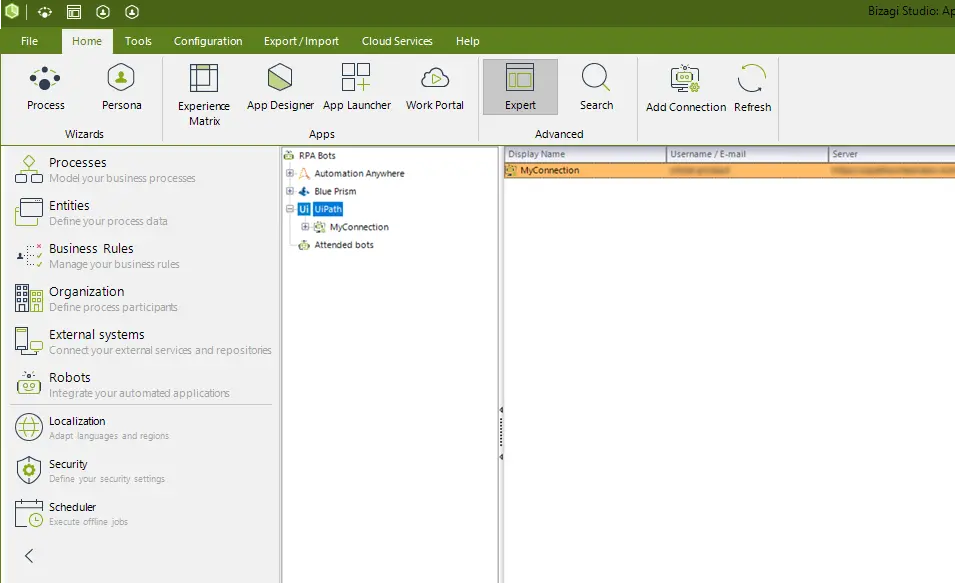Select the UiPath tree item
The image size is (955, 583).
click(328, 209)
